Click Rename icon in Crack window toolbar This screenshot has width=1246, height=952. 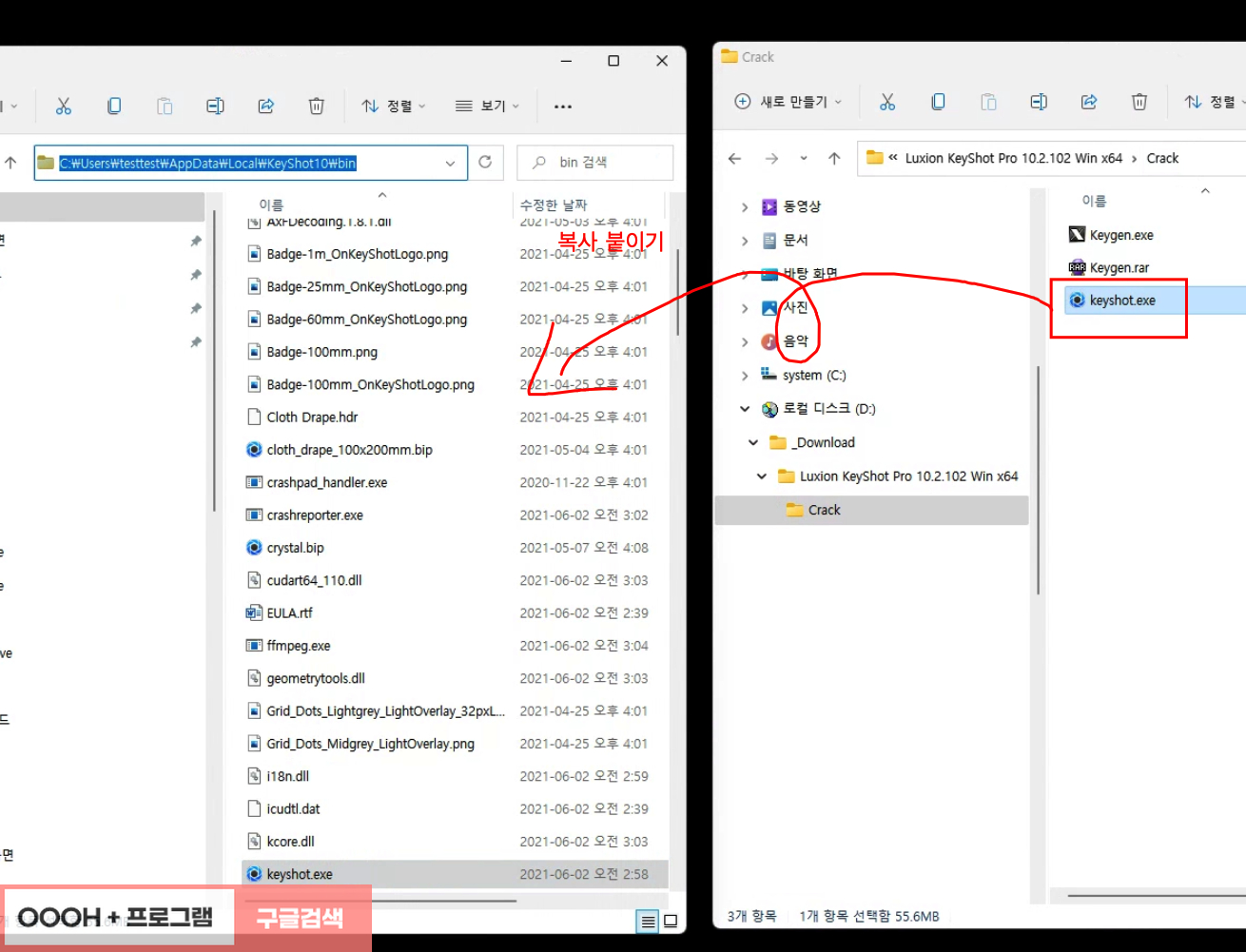pos(1039,102)
